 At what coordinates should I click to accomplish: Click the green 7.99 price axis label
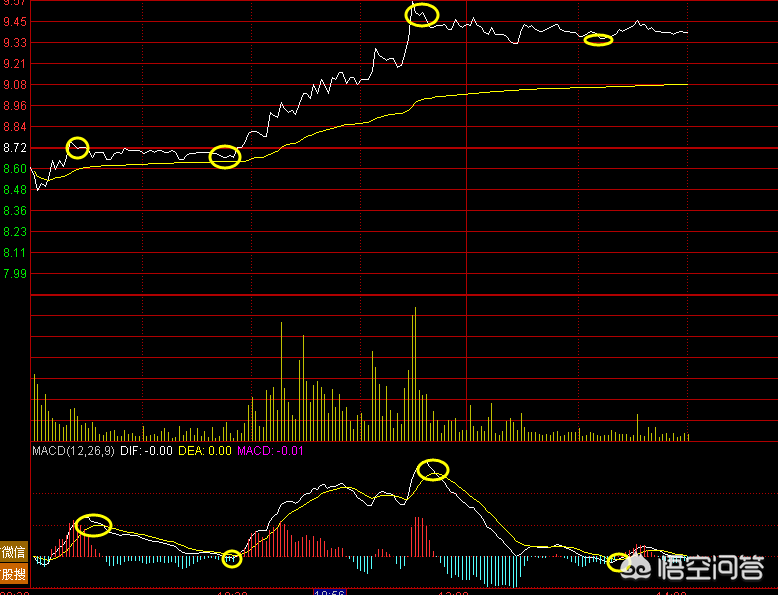(15, 273)
